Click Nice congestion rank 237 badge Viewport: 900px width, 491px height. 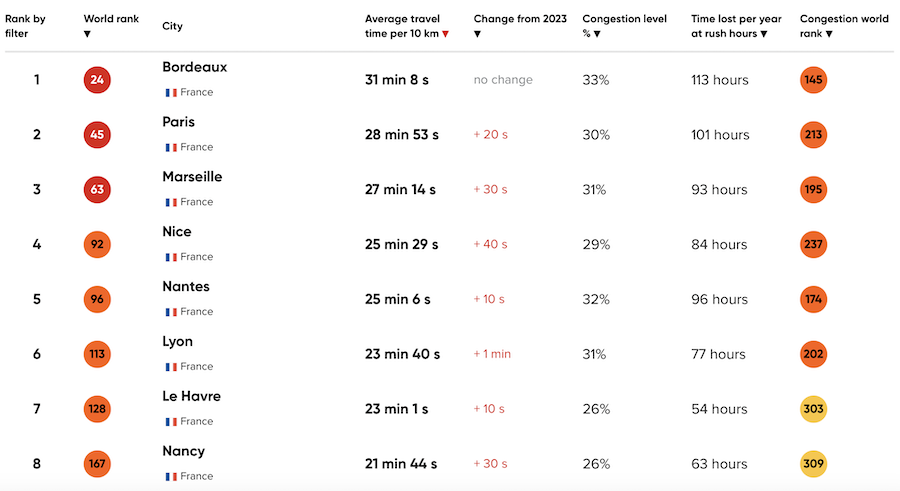click(x=814, y=245)
